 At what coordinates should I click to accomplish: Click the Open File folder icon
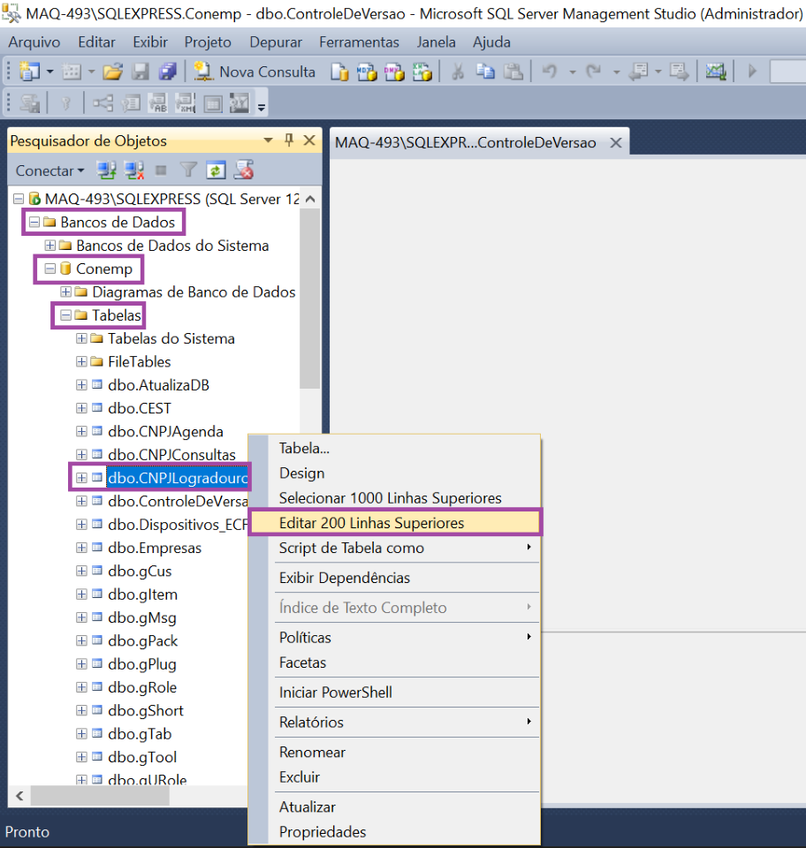113,71
